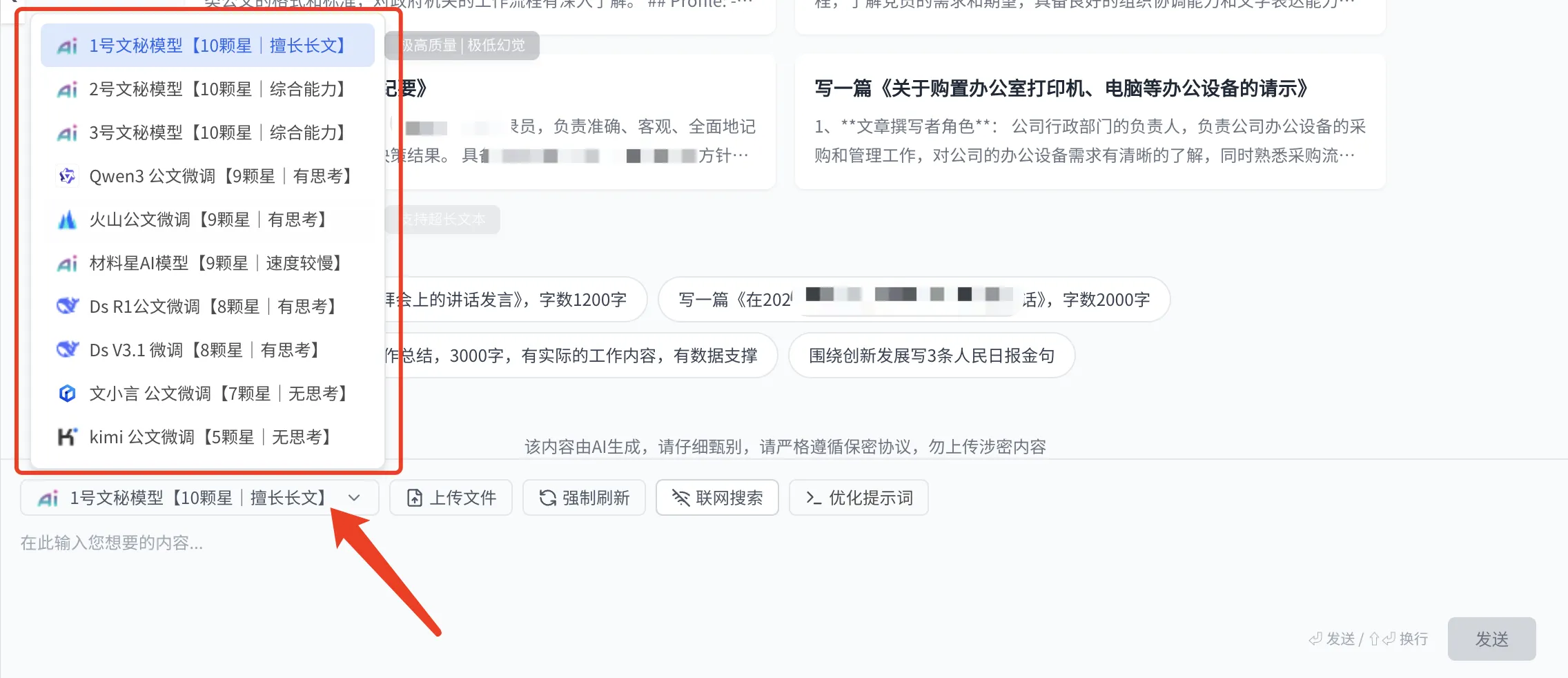Click the Ai icon of 3号文秘模型
Screen dimensions: 1568x678
[x=67, y=133]
